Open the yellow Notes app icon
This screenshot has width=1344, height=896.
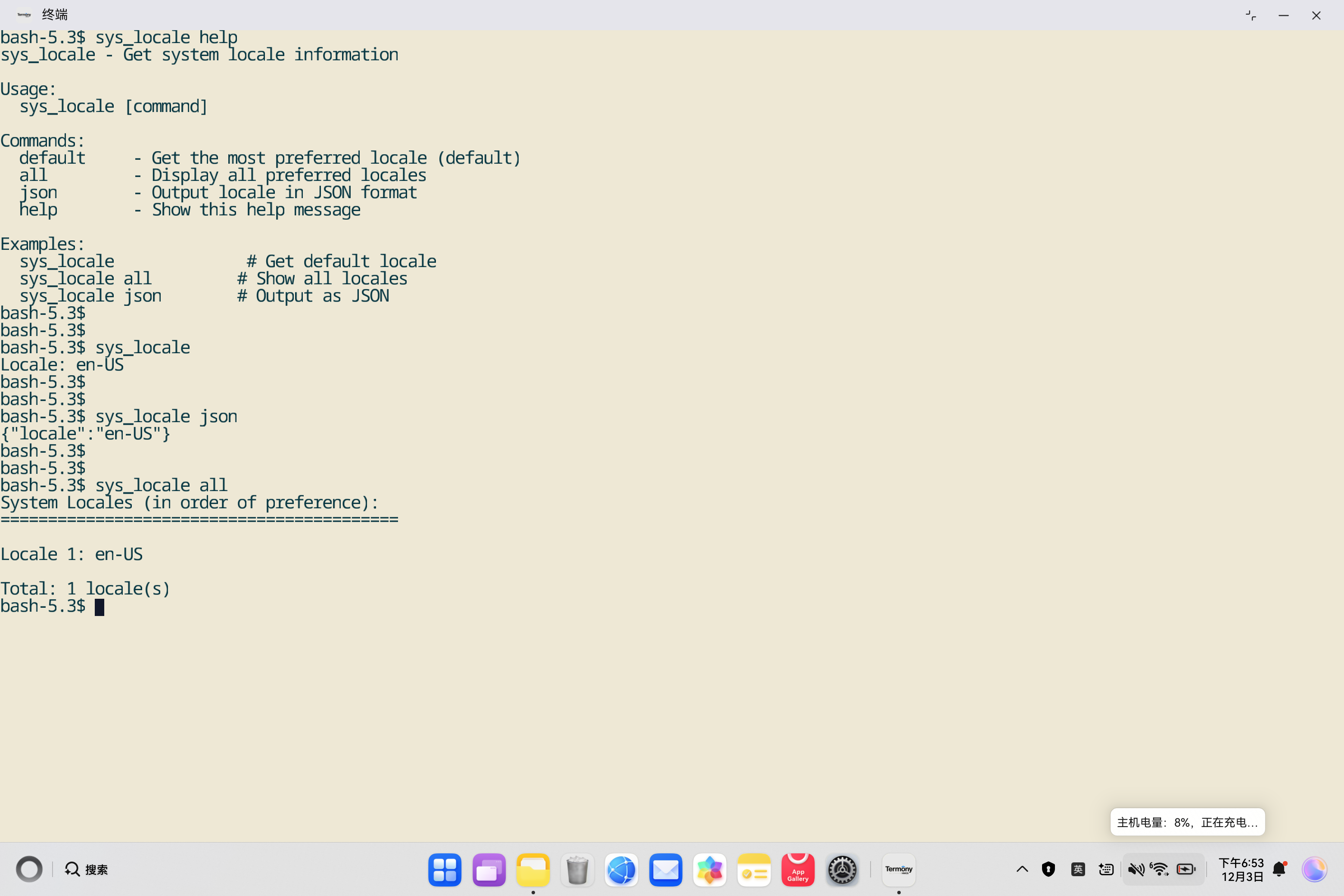(x=754, y=870)
